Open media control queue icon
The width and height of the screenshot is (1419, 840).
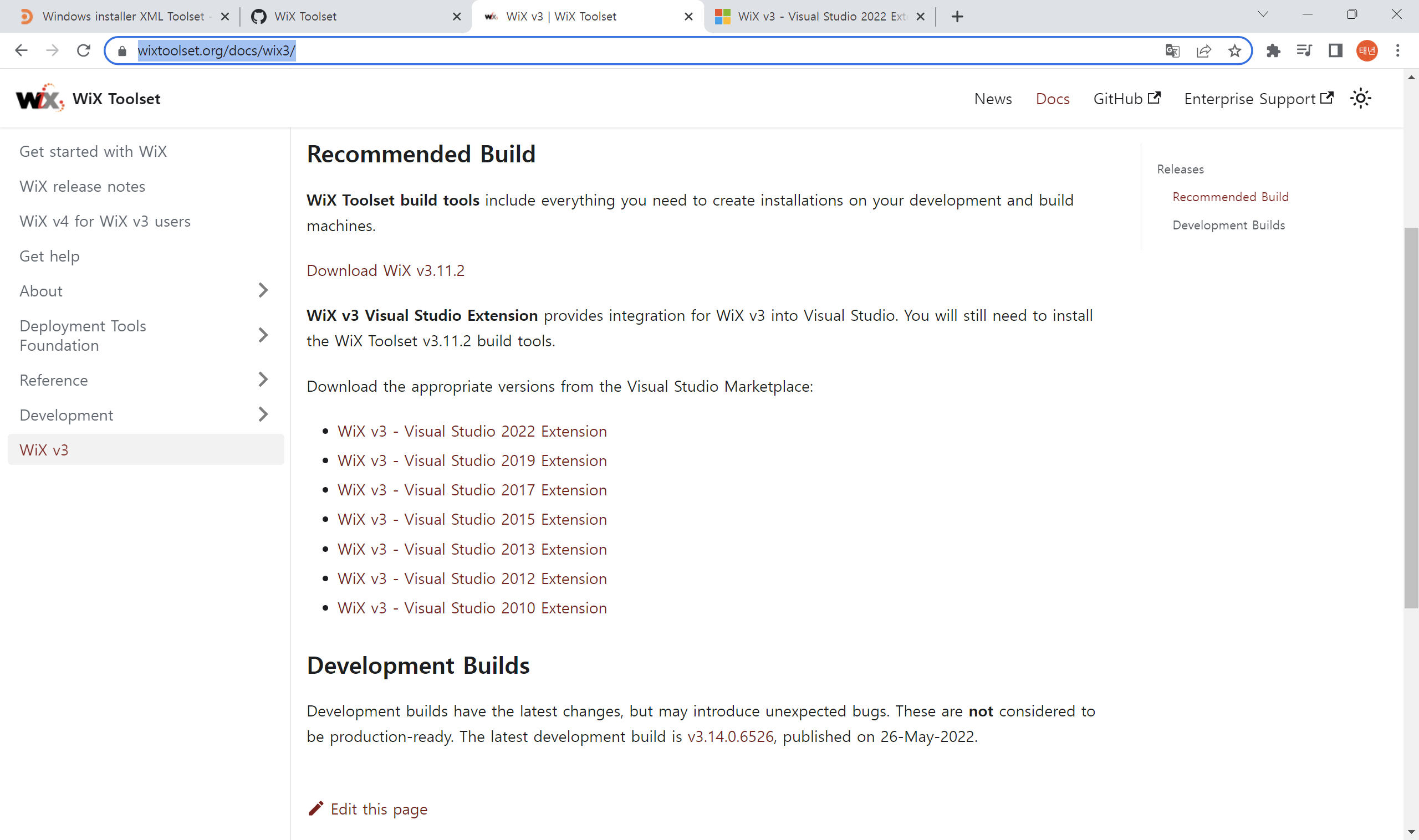1304,50
